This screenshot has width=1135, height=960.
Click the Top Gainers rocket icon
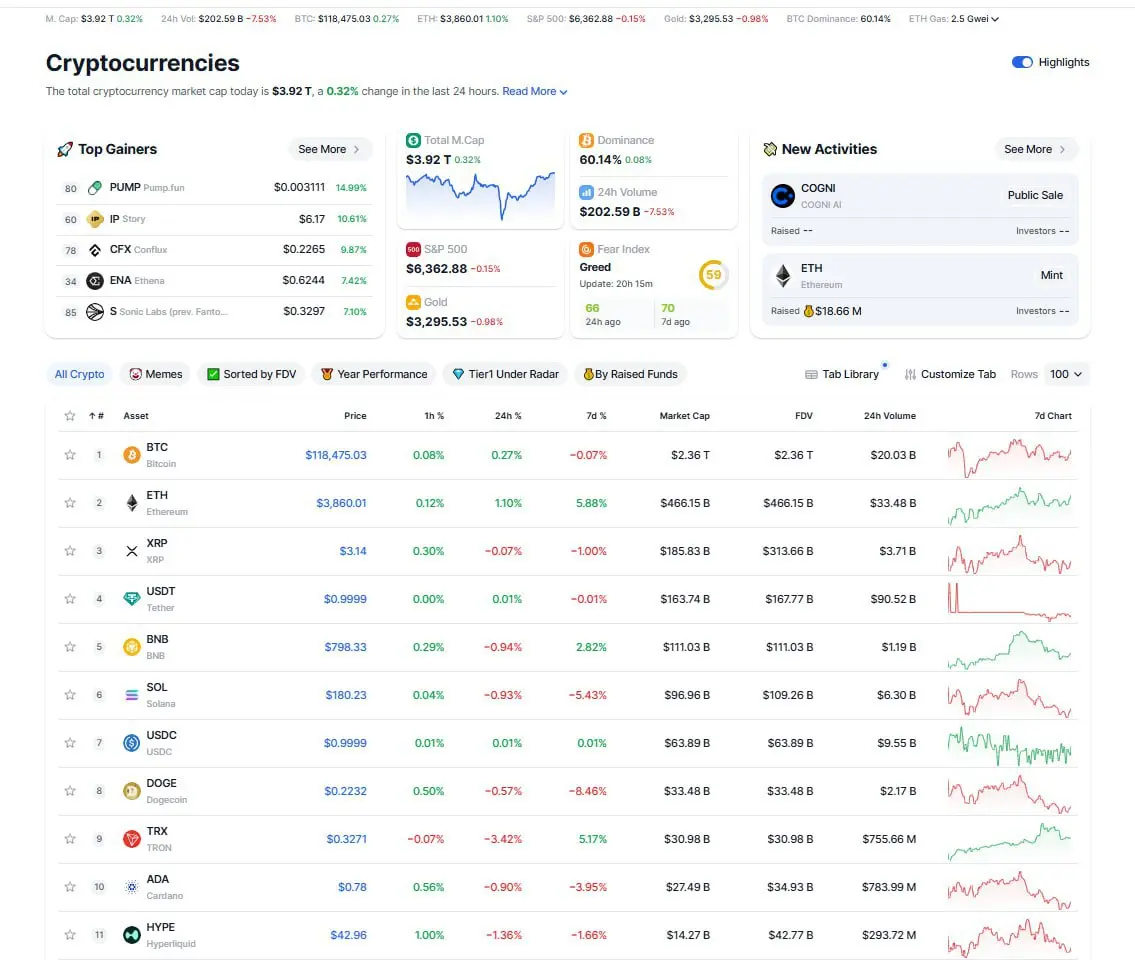pyautogui.click(x=64, y=149)
